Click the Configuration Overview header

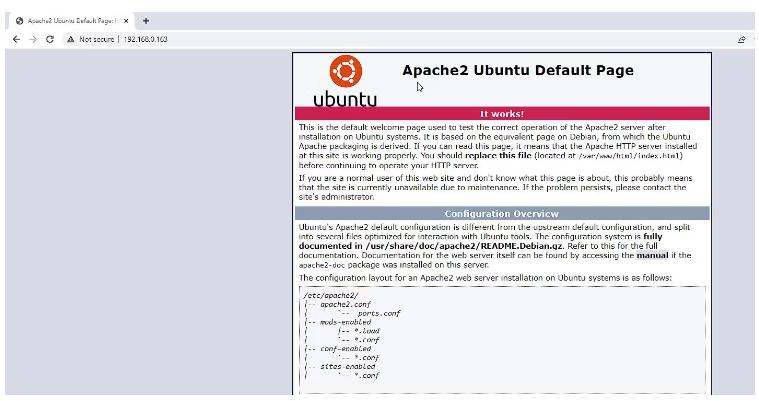click(502, 214)
